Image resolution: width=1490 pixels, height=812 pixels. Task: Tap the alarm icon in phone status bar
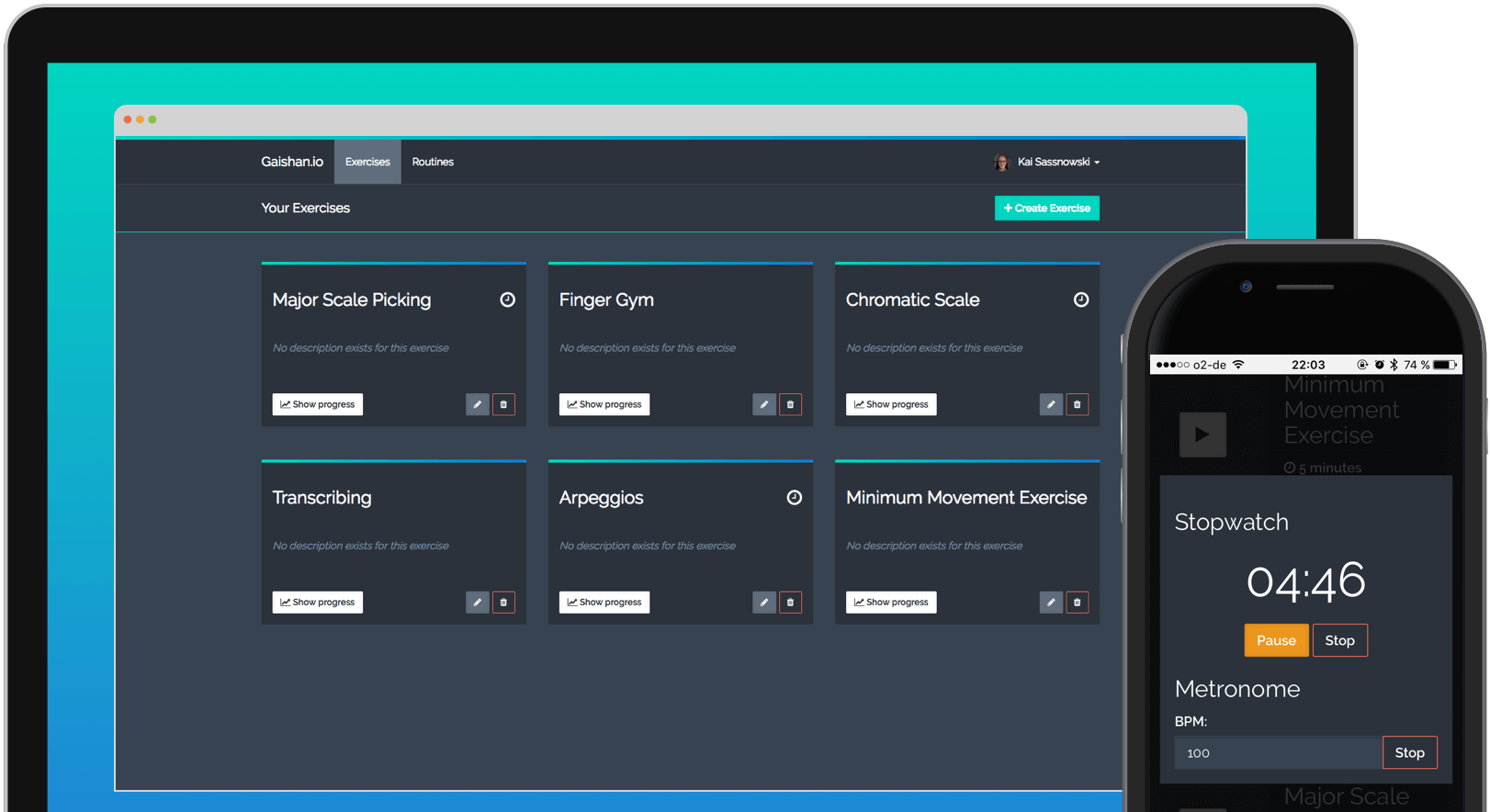[x=1379, y=365]
